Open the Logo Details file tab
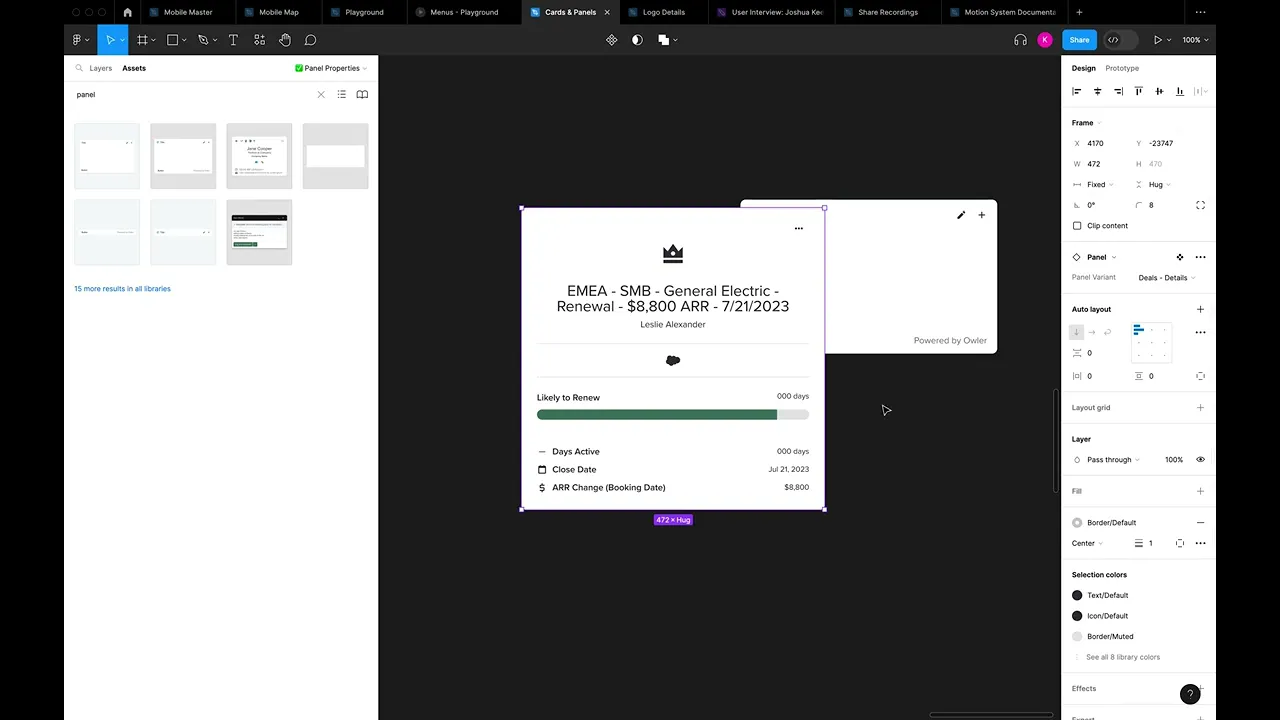This screenshot has width=1280, height=720. pos(664,12)
